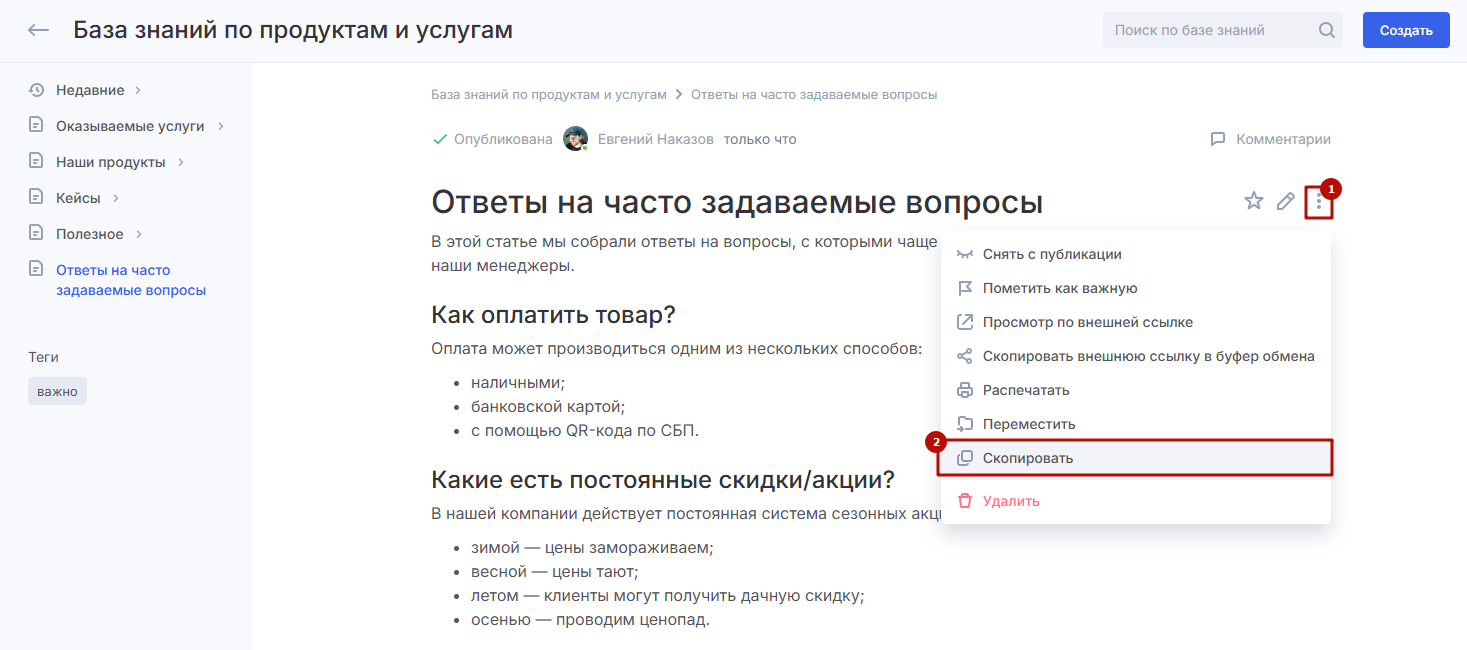The width and height of the screenshot is (1467, 650).
Task: Click the back arrow icon
Action: (38, 30)
